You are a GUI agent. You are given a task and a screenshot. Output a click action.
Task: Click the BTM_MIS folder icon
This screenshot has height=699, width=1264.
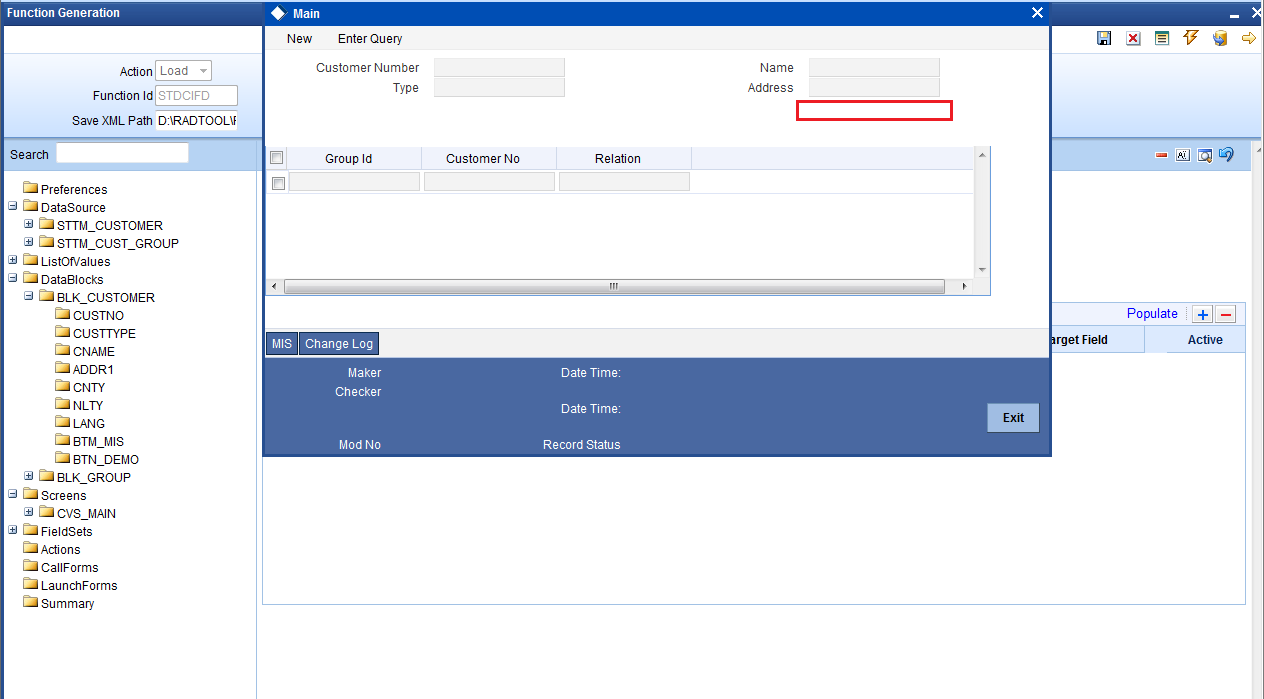[x=63, y=440]
